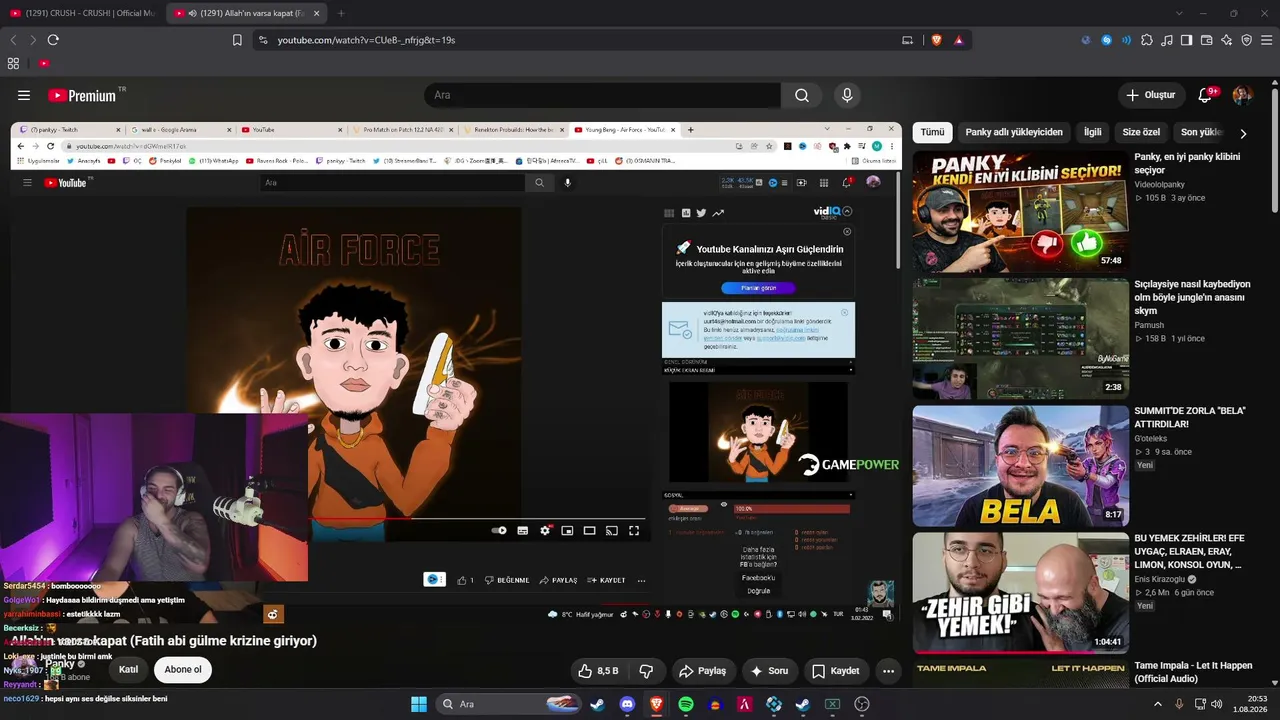Open the 2:38 jungle video thumbnail
Image resolution: width=1280 pixels, height=720 pixels.
point(1020,338)
